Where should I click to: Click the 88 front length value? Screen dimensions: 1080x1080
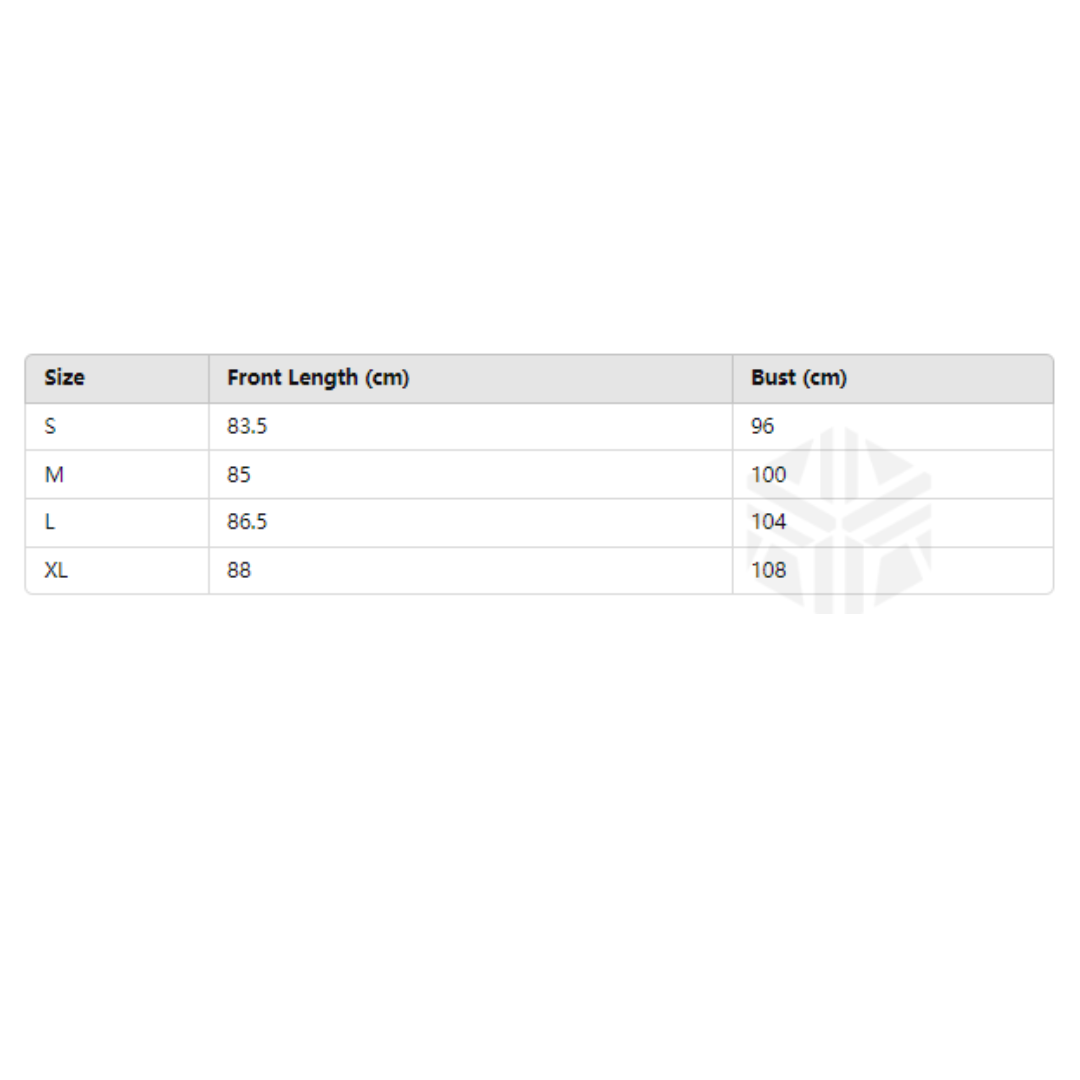click(x=239, y=571)
